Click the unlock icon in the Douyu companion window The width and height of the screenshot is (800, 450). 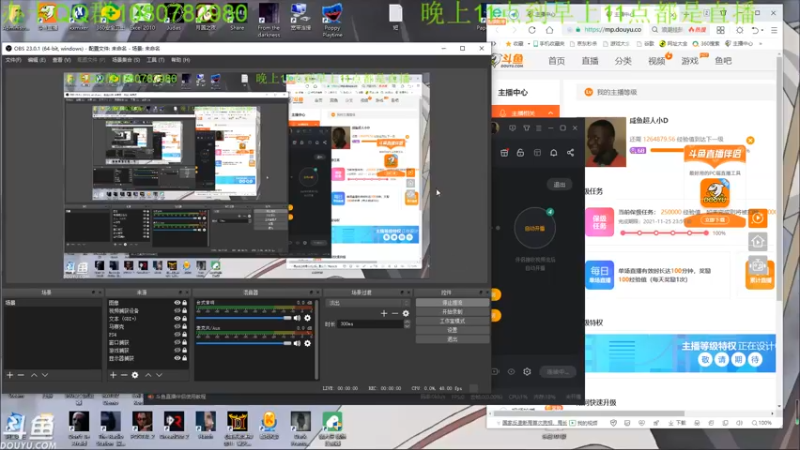click(x=520, y=153)
